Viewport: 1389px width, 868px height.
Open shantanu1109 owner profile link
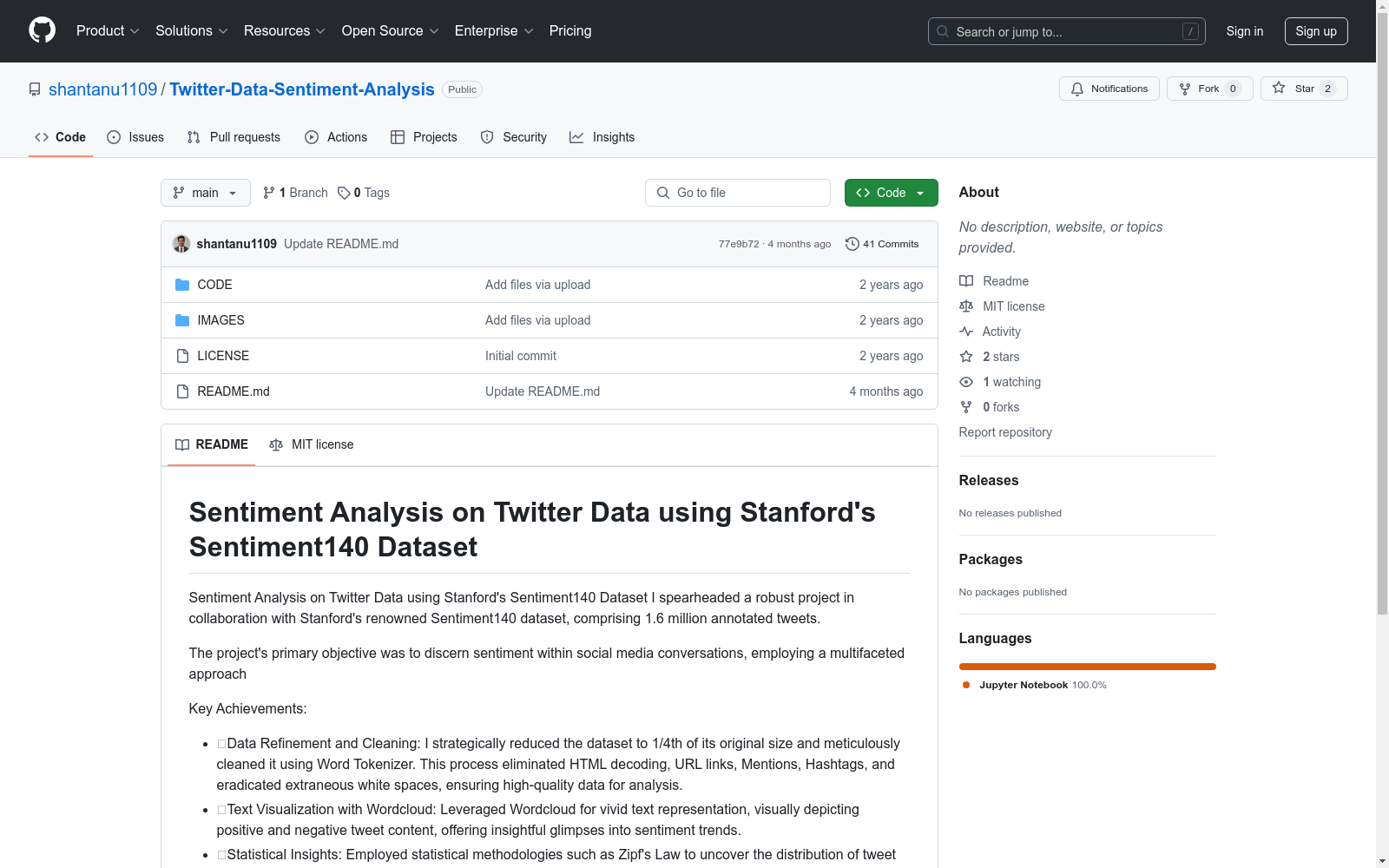point(103,89)
